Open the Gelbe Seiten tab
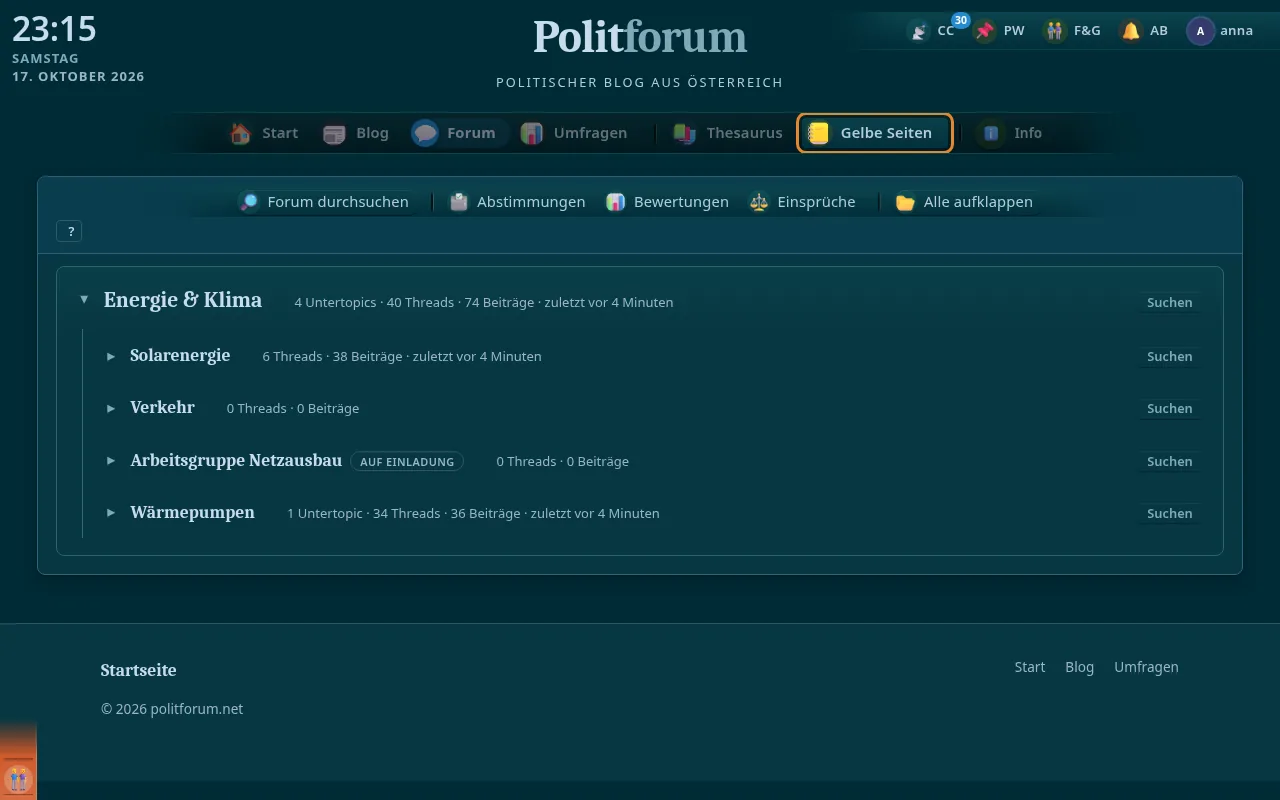This screenshot has width=1280, height=800. pos(875,133)
